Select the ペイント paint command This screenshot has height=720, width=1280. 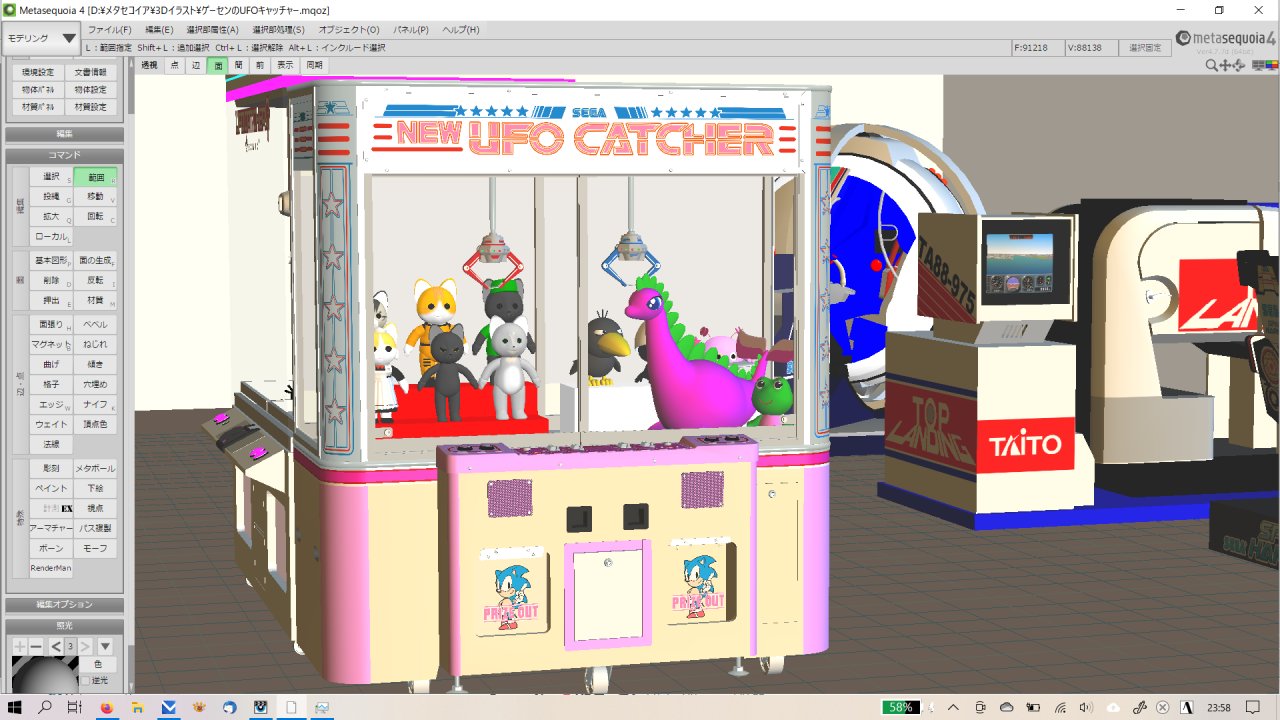coord(51,489)
